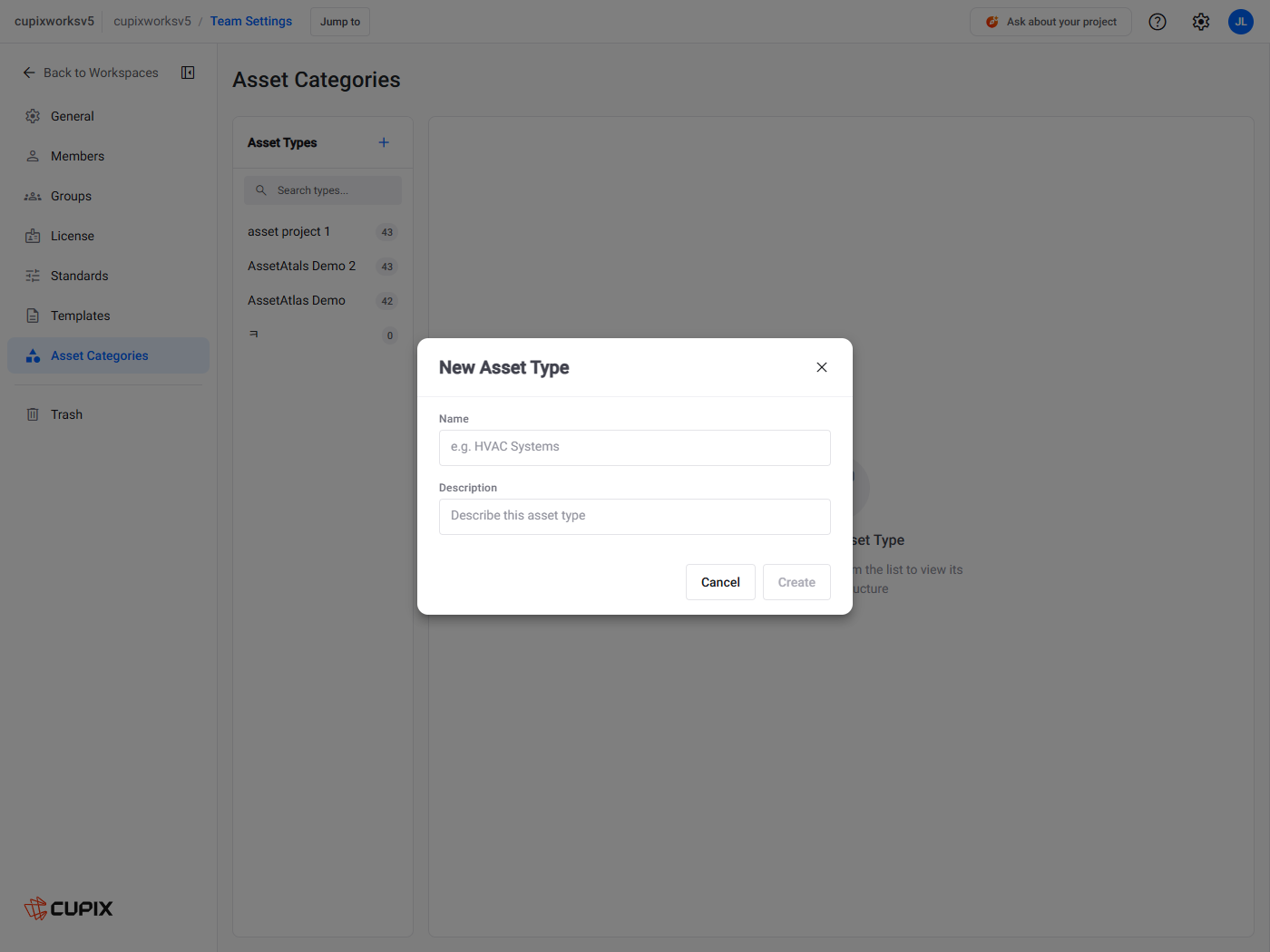The height and width of the screenshot is (952, 1270).
Task: Open the JL user avatar menu
Action: click(x=1241, y=22)
